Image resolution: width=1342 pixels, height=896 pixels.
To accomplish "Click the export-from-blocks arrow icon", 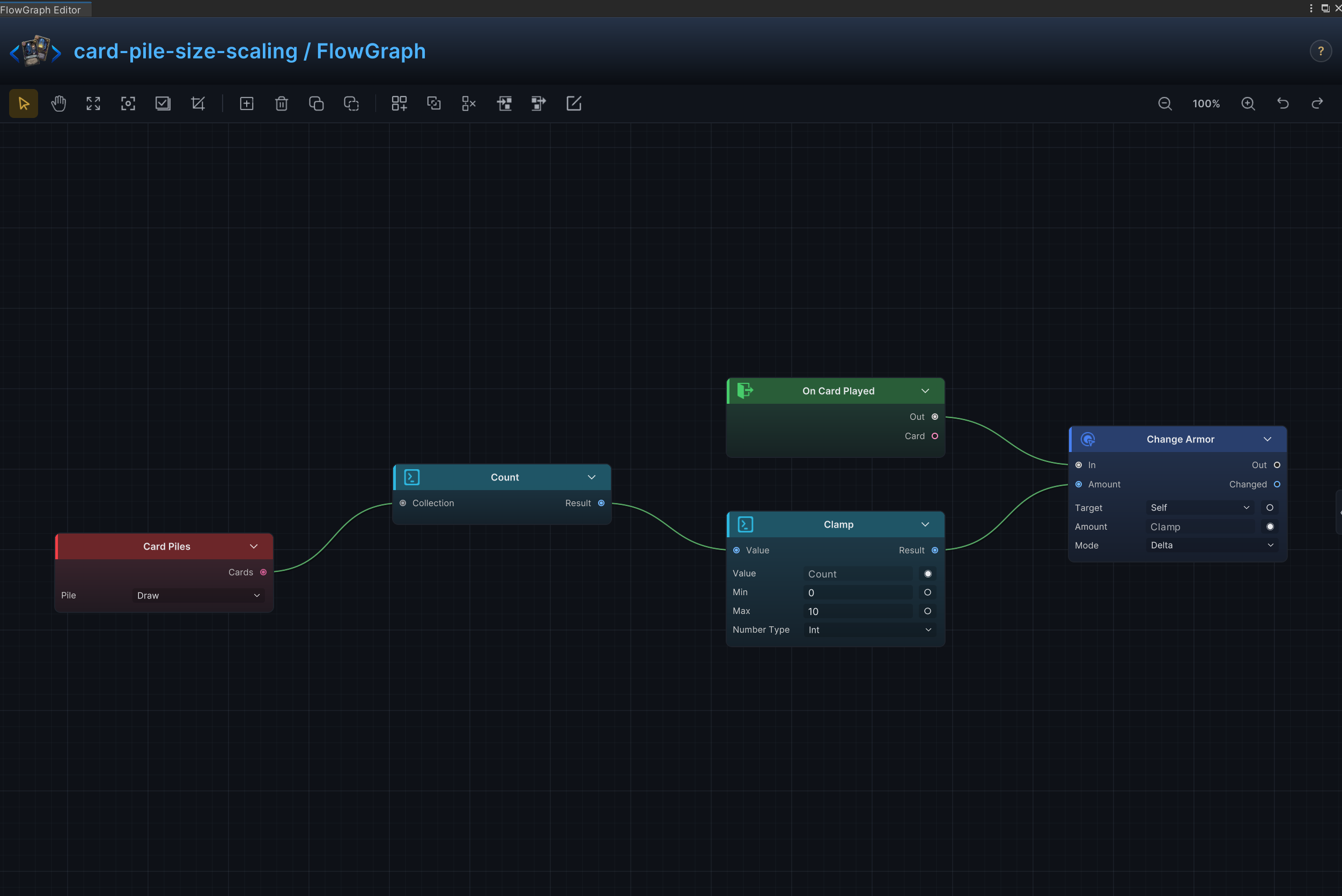I will coord(539,103).
